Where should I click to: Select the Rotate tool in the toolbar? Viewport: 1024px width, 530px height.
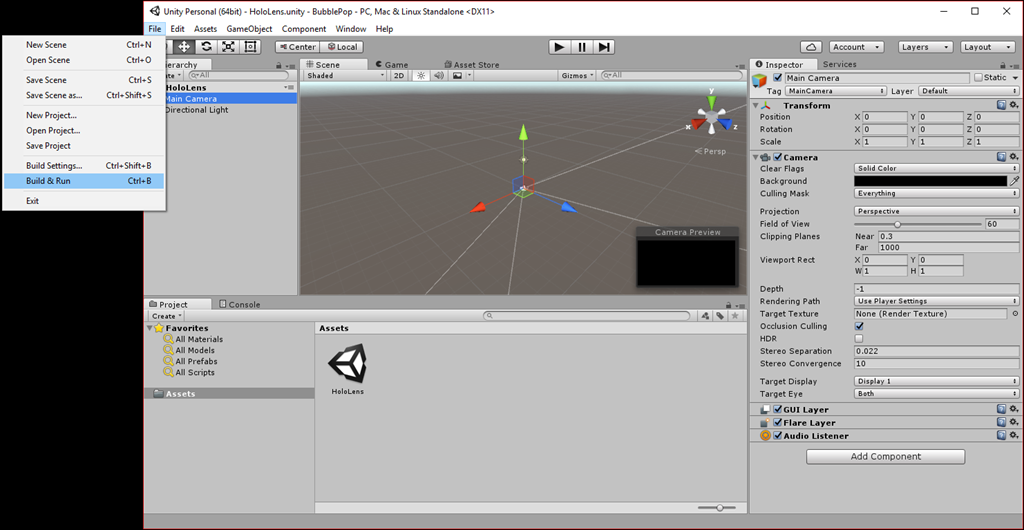(x=206, y=46)
